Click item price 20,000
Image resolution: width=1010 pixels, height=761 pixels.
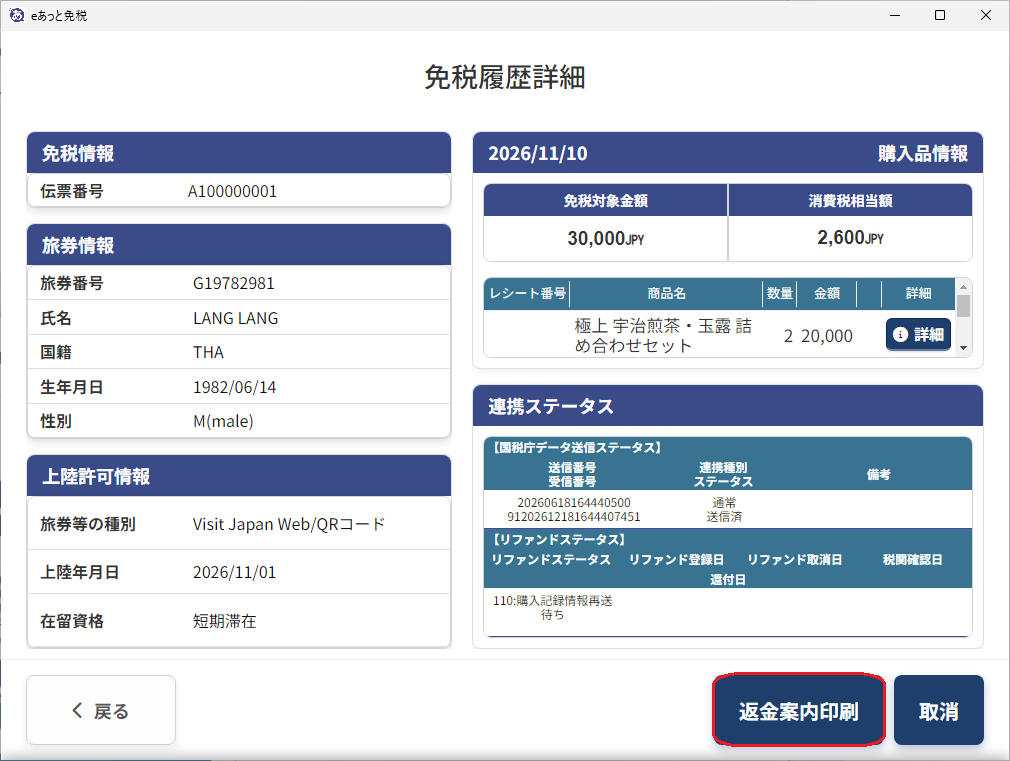point(827,336)
